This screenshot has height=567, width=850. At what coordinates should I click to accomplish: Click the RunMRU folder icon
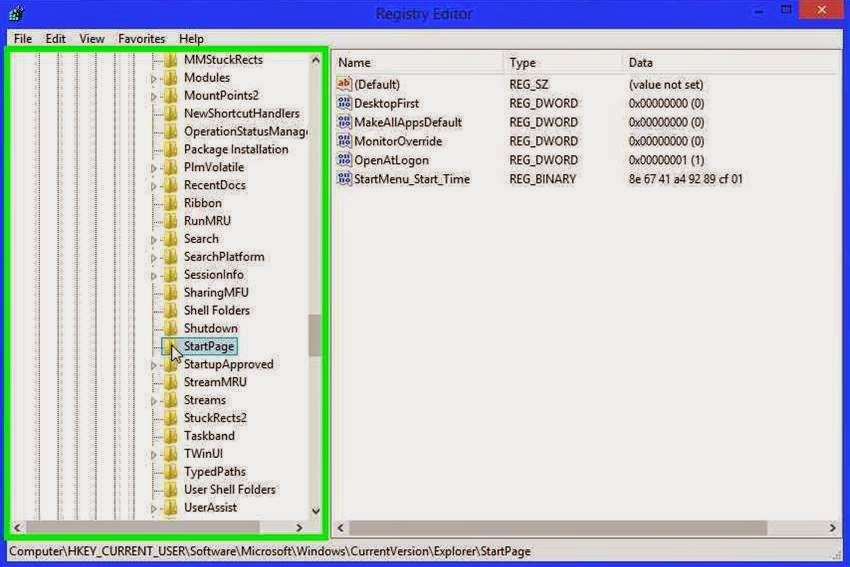pos(171,221)
